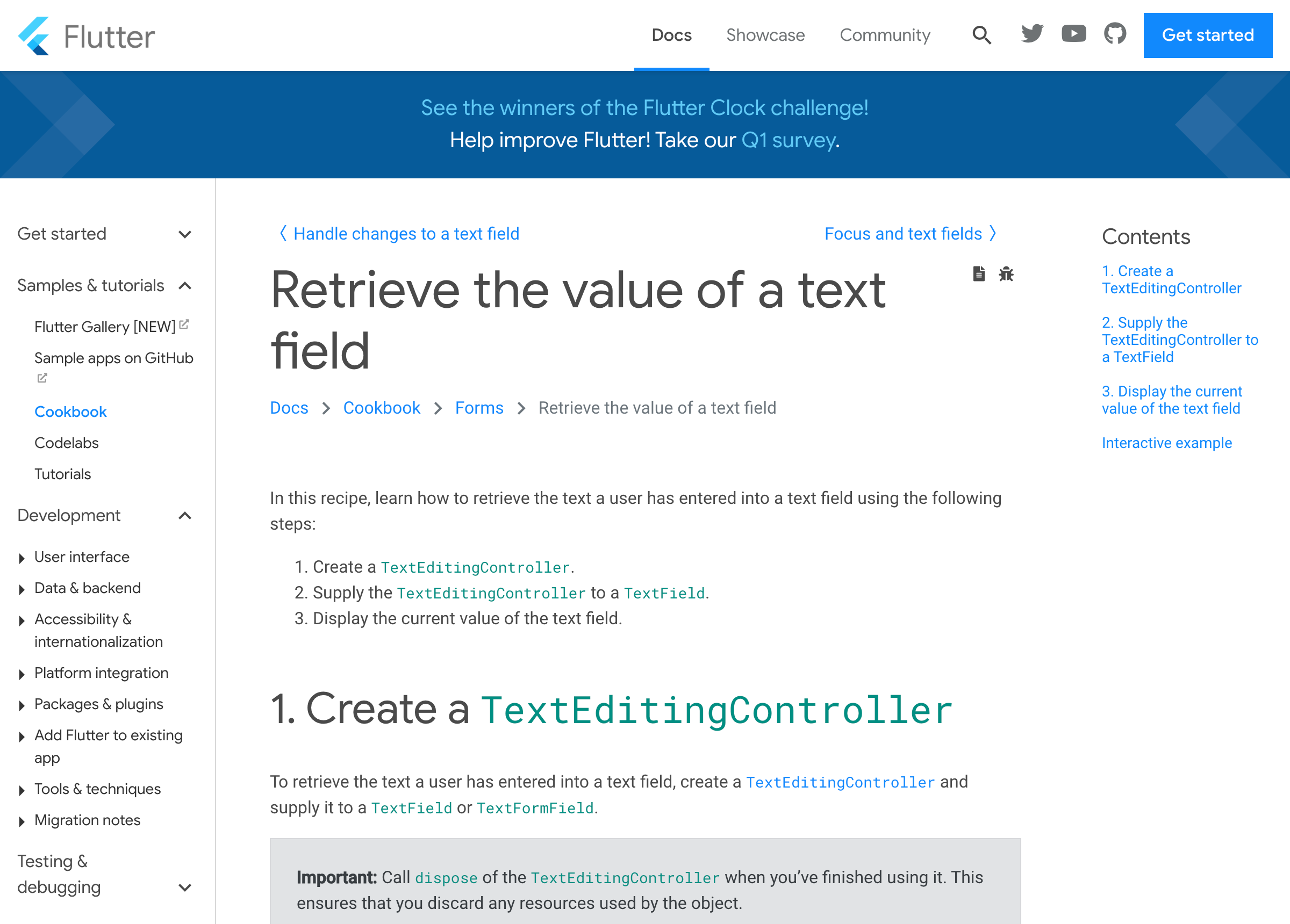
Task: Follow the Q1 survey link
Action: click(788, 140)
